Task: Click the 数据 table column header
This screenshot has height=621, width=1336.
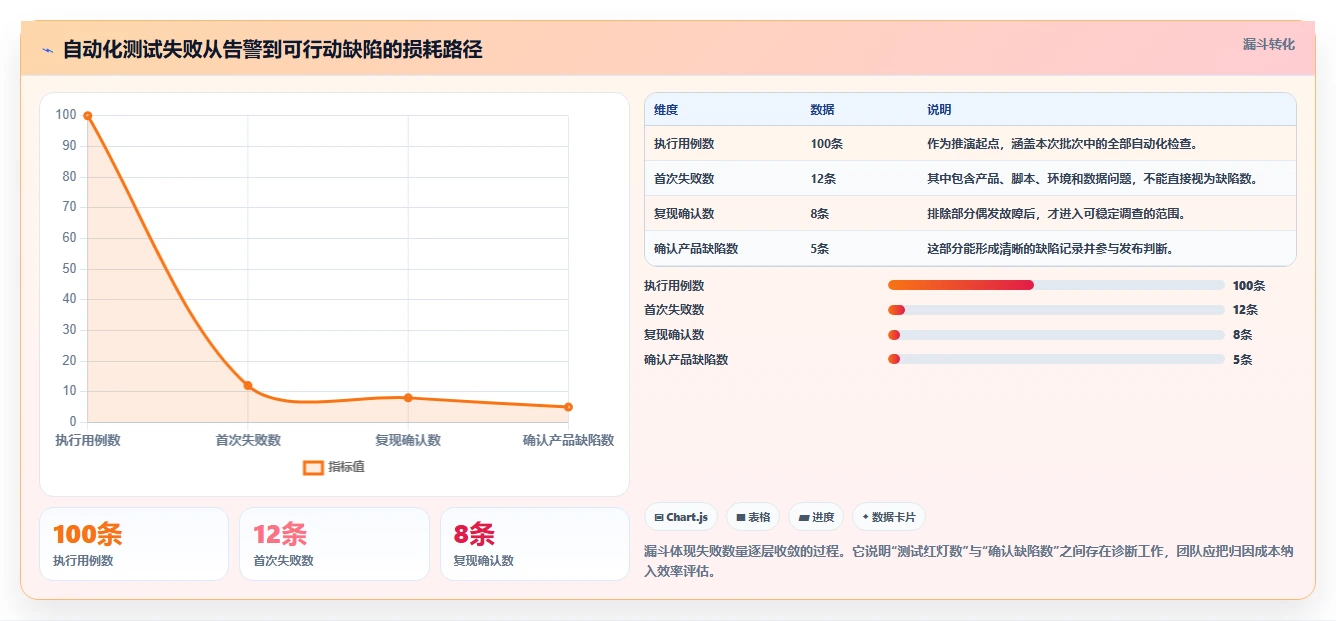Action: coord(822,110)
